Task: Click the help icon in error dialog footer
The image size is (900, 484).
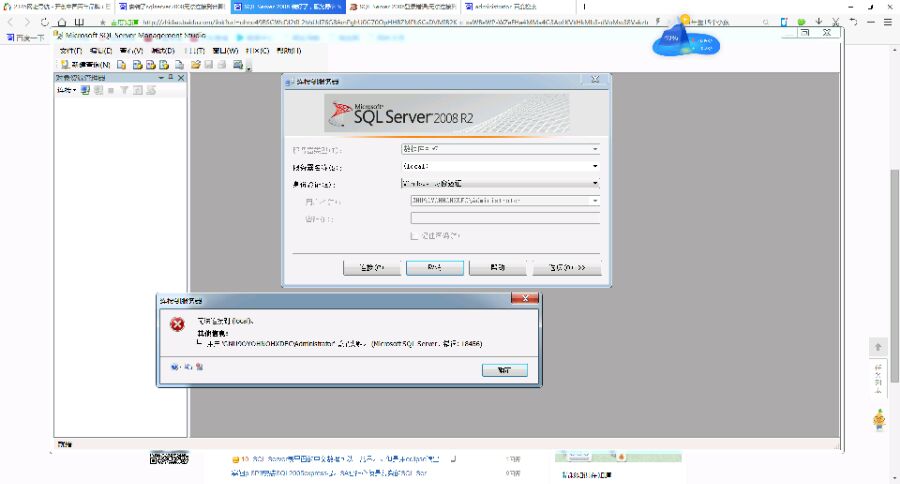Action: coord(174,367)
